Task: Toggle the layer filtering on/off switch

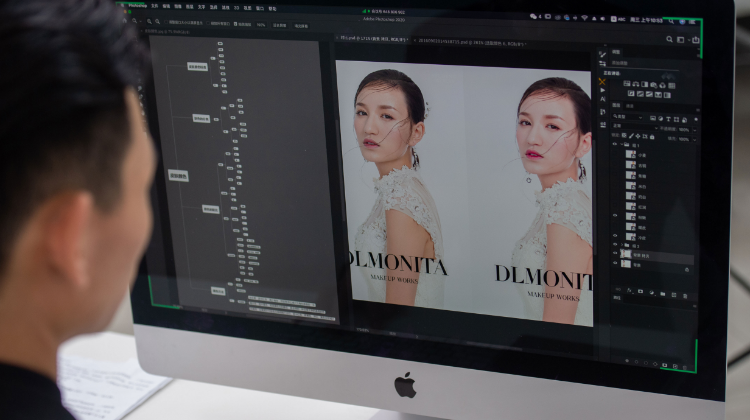Action: click(696, 120)
